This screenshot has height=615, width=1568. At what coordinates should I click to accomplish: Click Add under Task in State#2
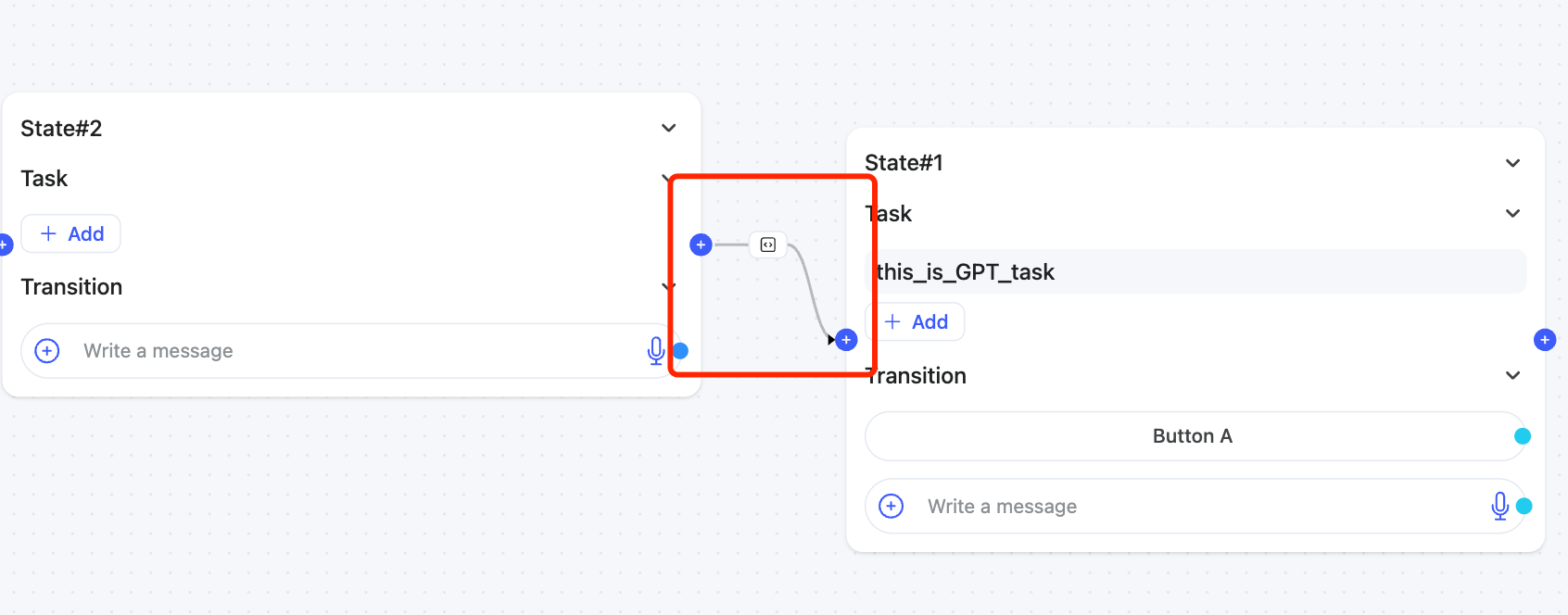[x=71, y=234]
